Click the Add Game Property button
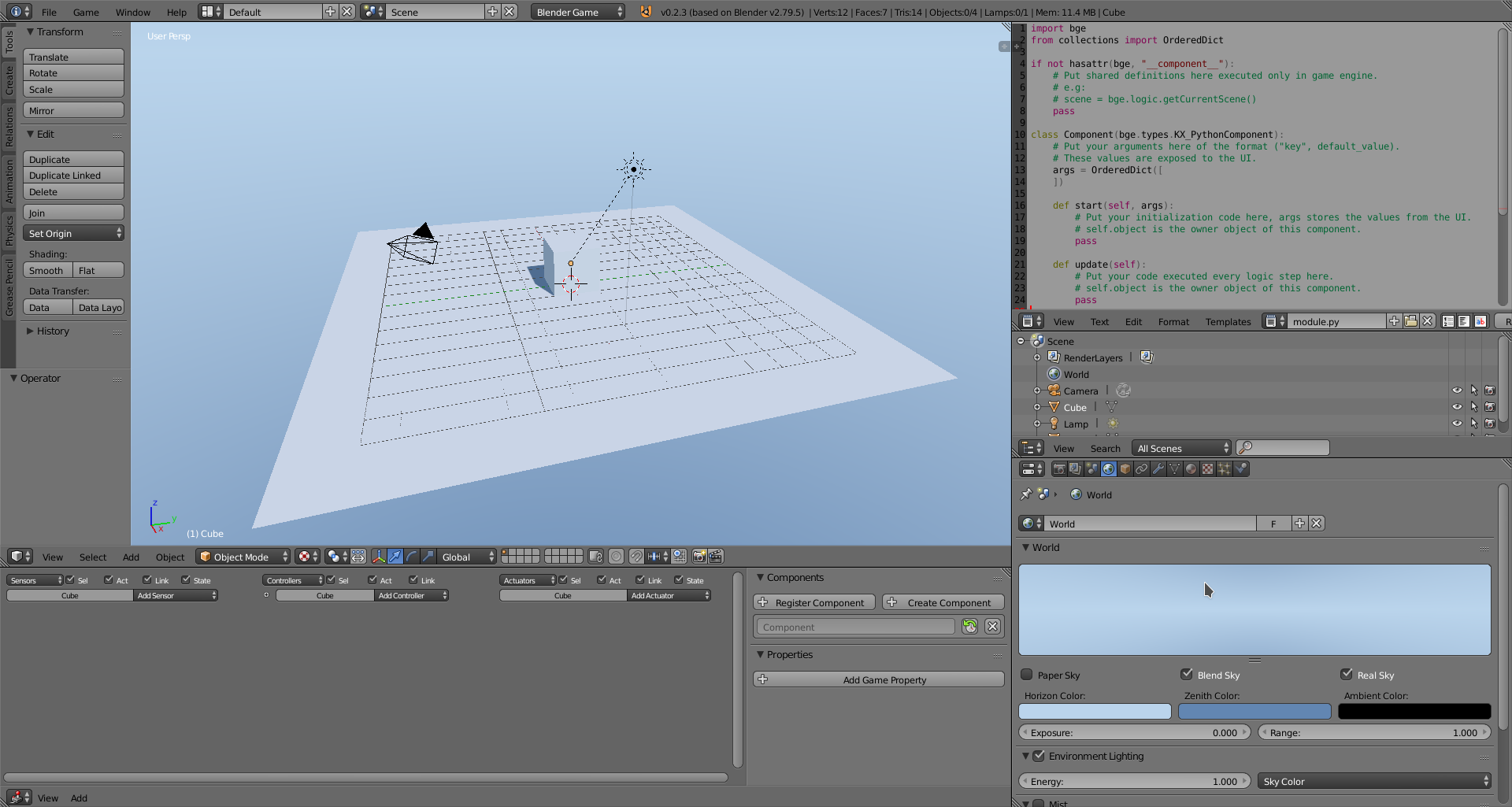 (x=879, y=679)
